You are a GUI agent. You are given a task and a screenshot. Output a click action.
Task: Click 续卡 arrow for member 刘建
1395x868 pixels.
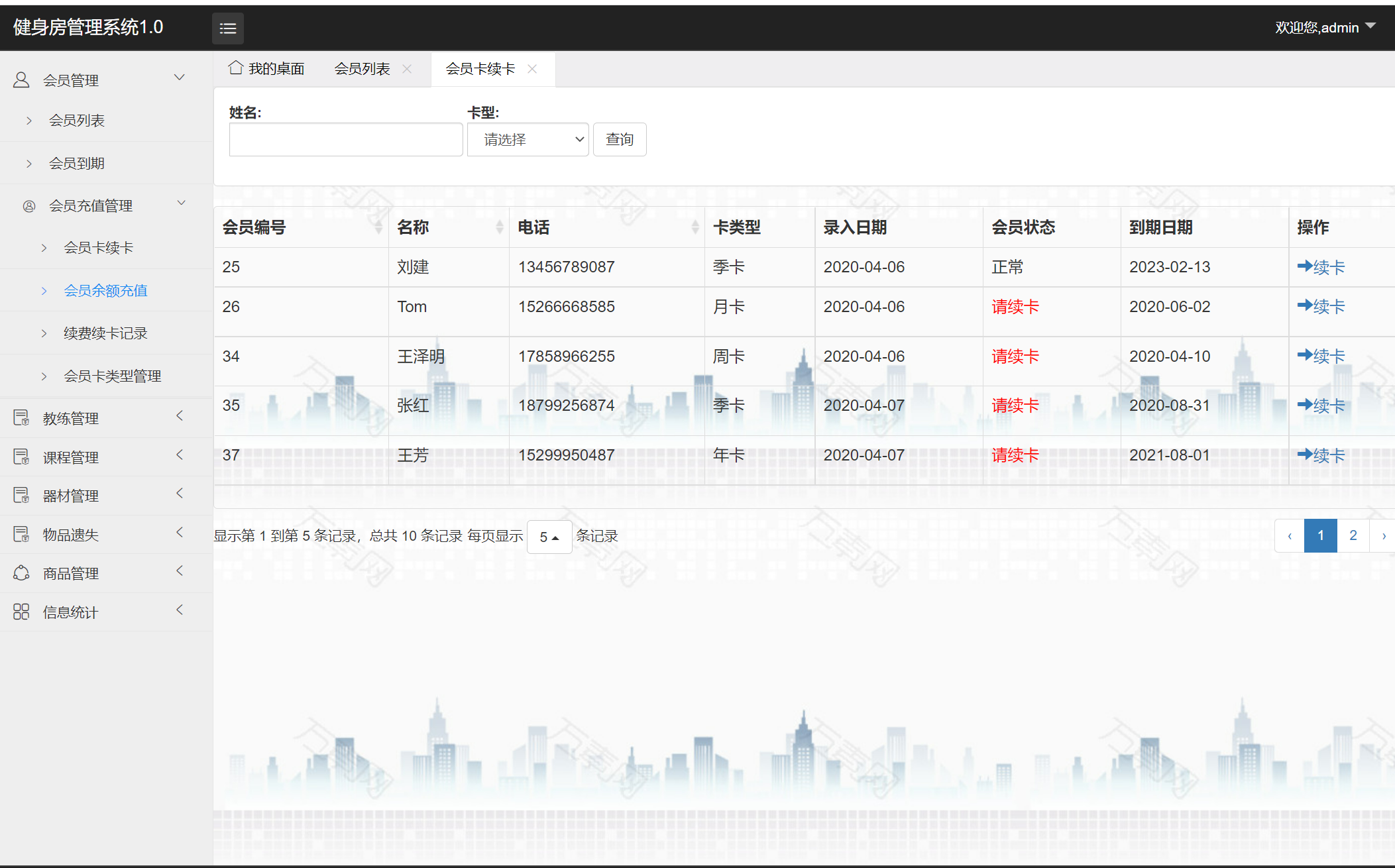point(1321,267)
